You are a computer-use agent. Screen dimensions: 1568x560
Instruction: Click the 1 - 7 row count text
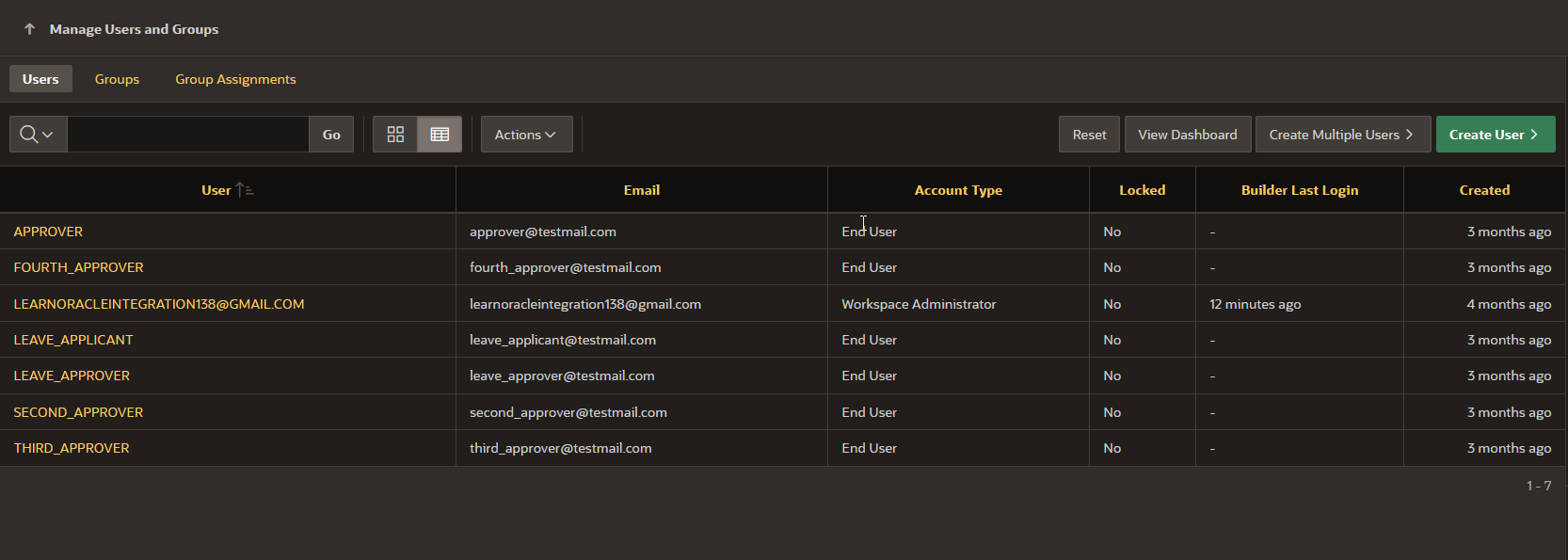pos(1539,486)
